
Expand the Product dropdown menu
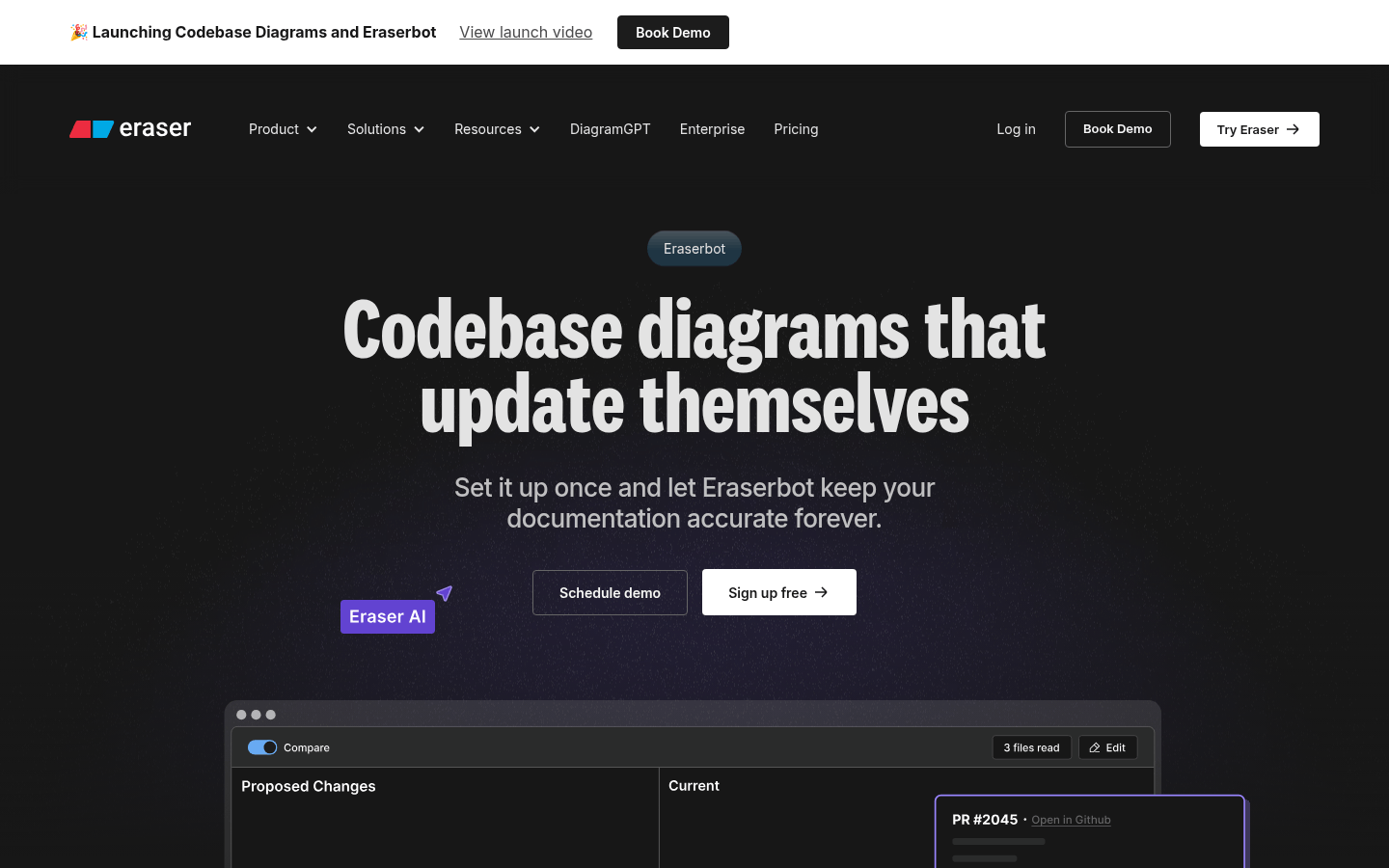[x=283, y=129]
